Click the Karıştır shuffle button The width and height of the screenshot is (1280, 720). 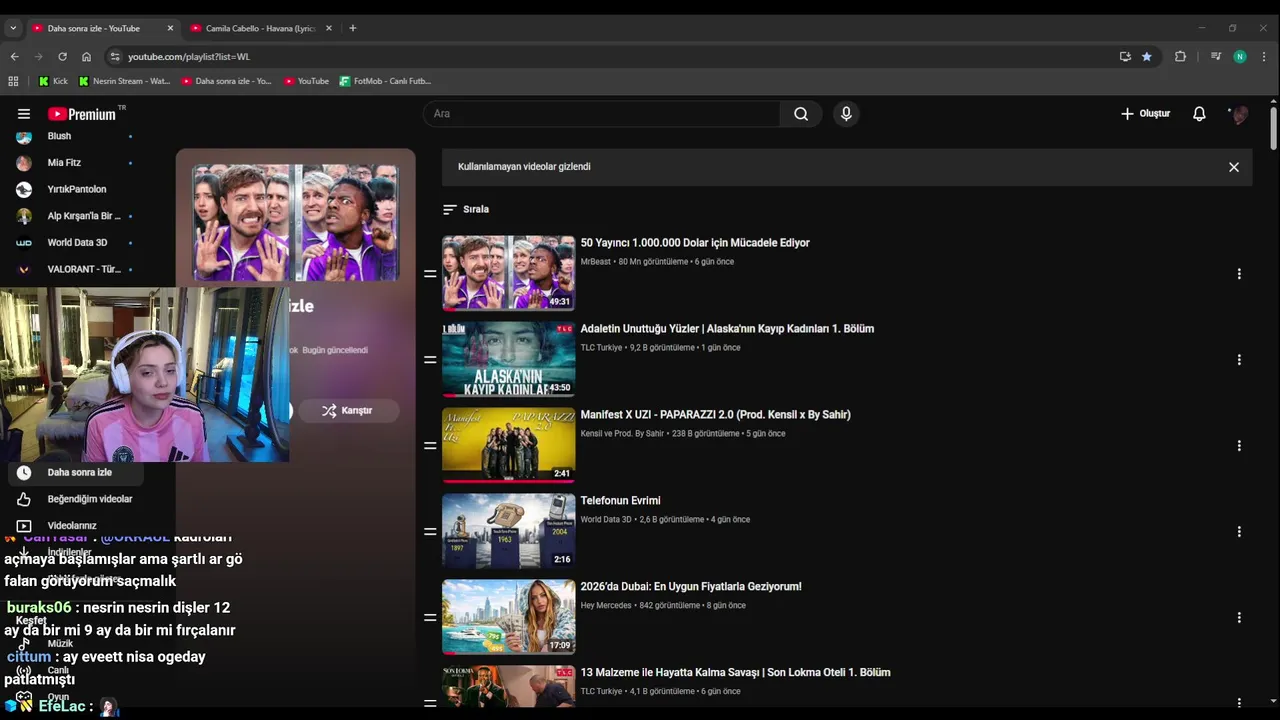(x=348, y=411)
